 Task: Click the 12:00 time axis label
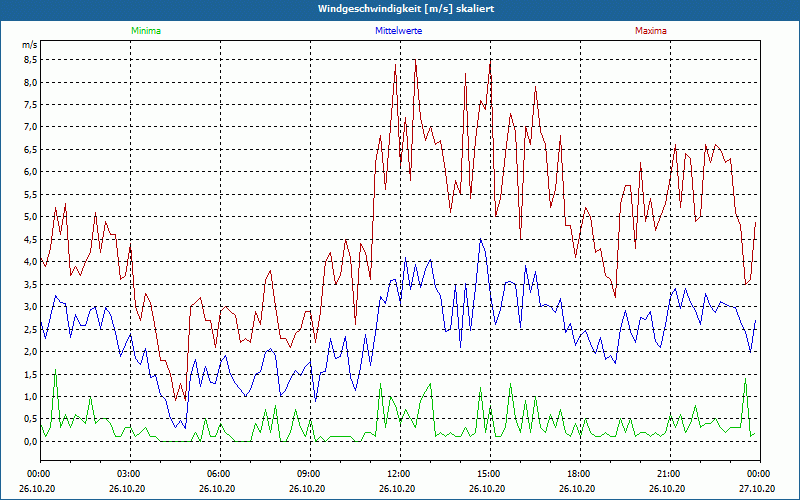pos(399,474)
